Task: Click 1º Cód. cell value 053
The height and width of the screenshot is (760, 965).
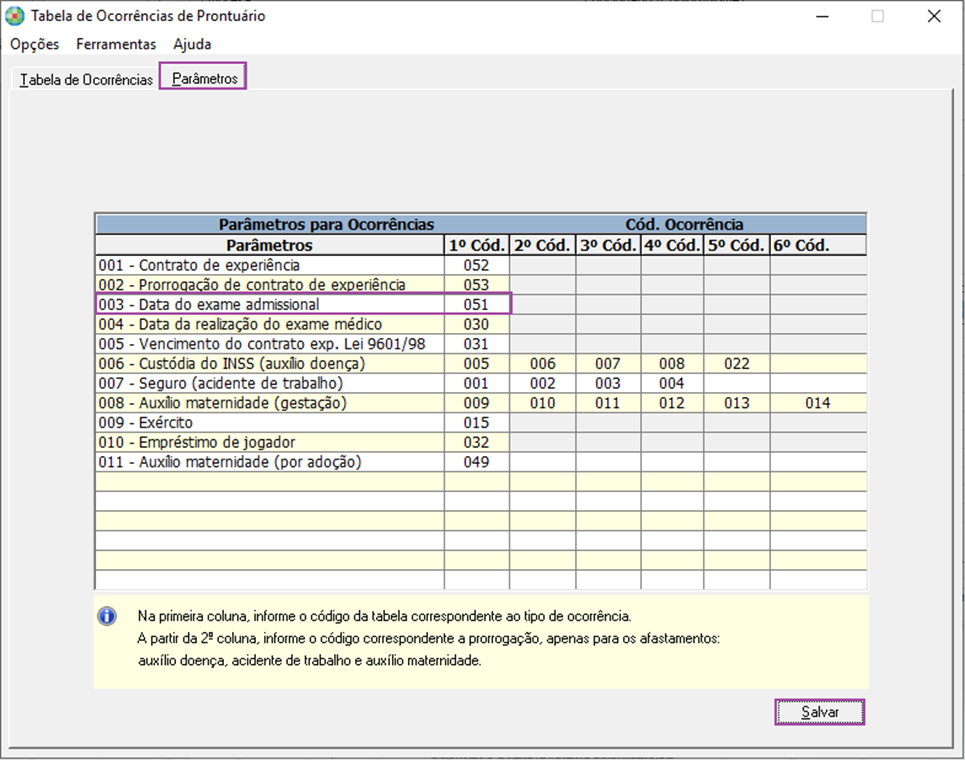Action: [476, 285]
